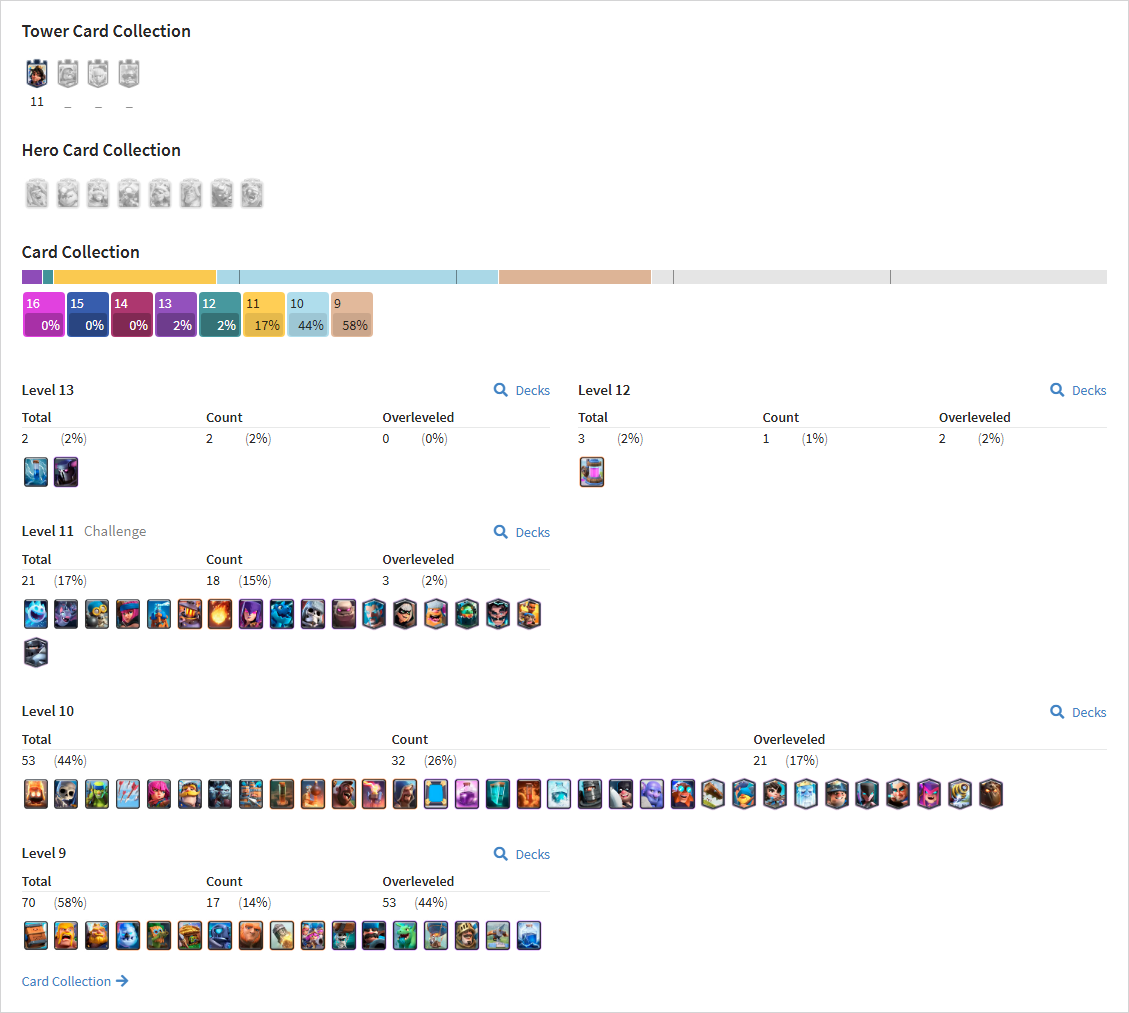Click the level 16 magenta swatch

44,315
